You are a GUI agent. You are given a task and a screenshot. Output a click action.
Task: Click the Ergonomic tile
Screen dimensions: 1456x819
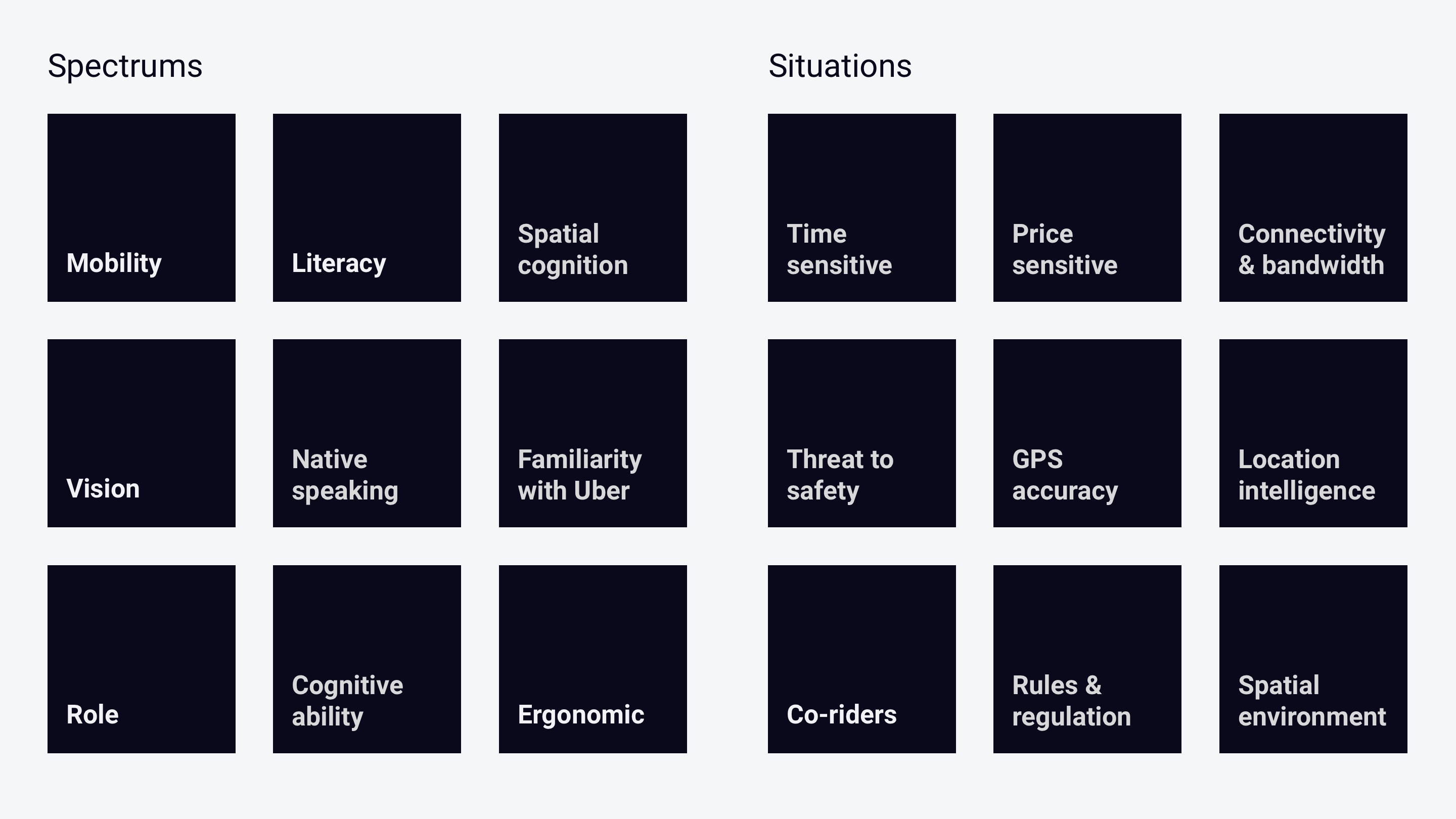tap(593, 659)
